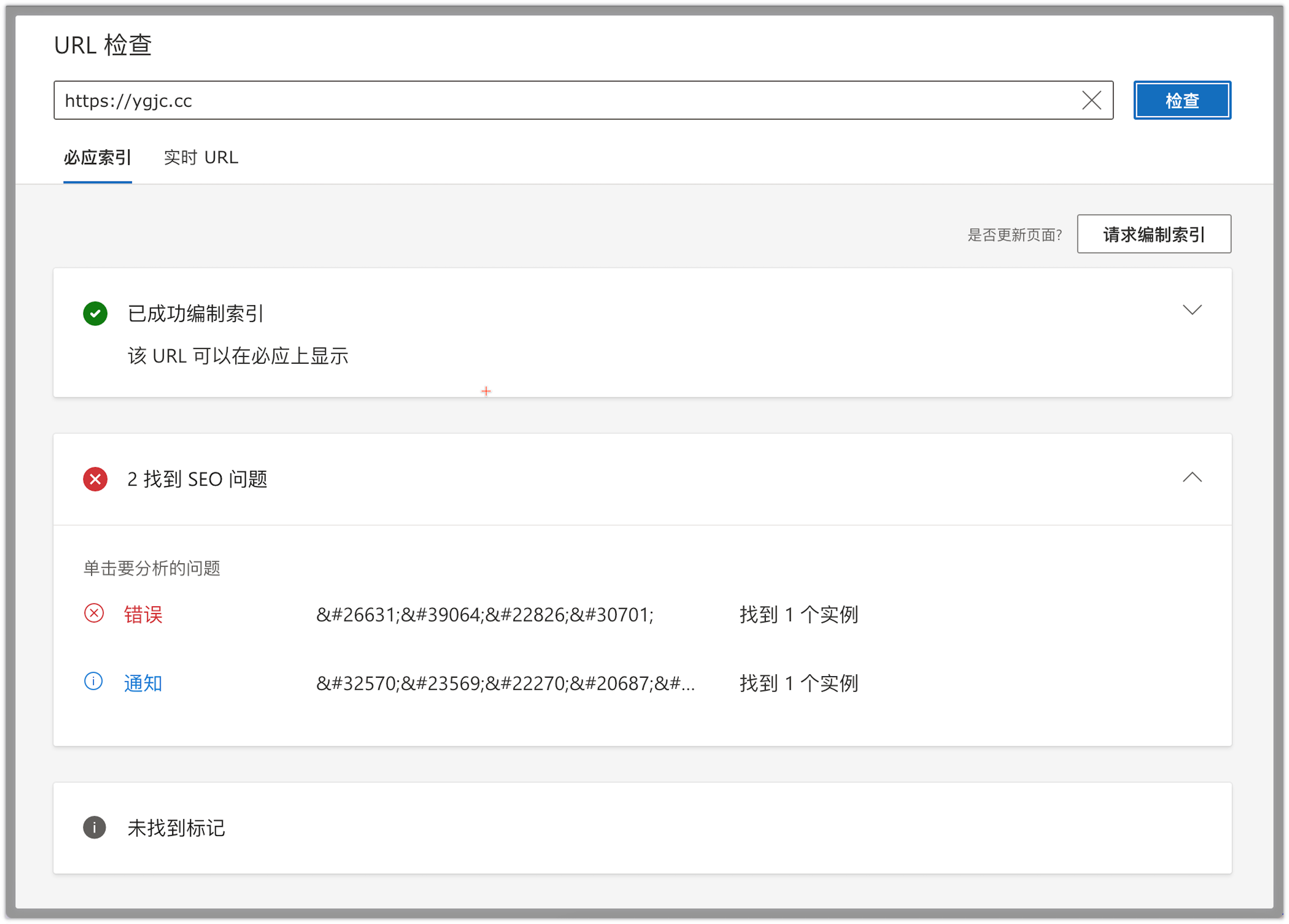Click the 是否更新页面? text
Image resolution: width=1289 pixels, height=924 pixels.
pos(1015,235)
